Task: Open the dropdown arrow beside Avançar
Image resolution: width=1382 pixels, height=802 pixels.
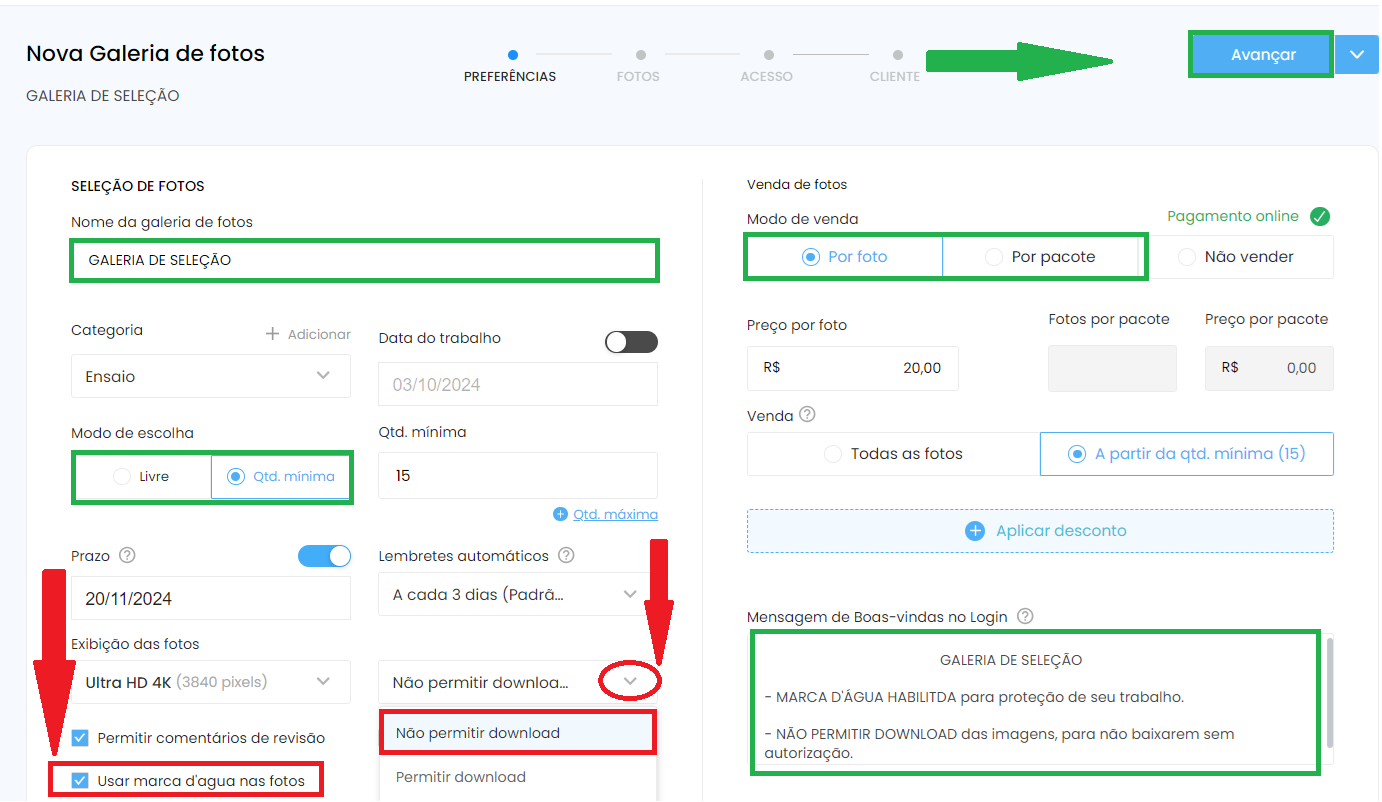Action: pyautogui.click(x=1357, y=55)
